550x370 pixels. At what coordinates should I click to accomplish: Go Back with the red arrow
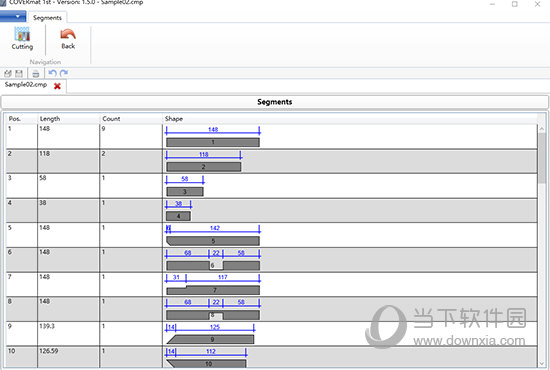(68, 39)
